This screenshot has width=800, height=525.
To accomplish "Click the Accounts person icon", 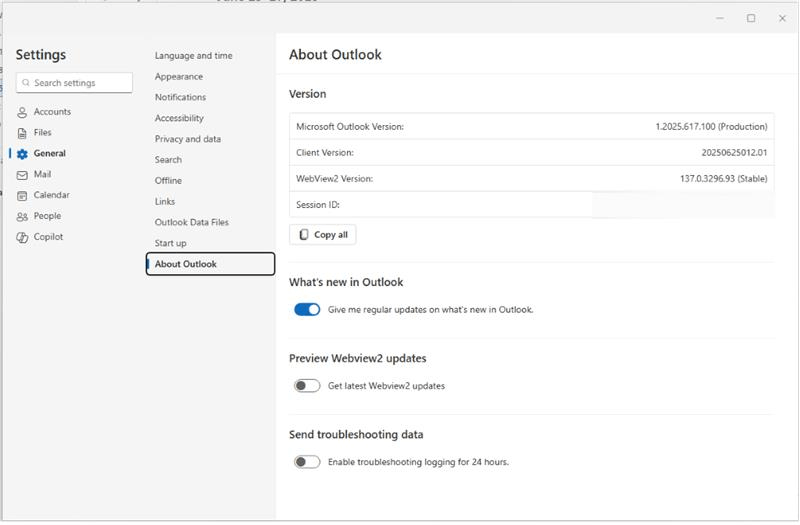I will pos(22,112).
